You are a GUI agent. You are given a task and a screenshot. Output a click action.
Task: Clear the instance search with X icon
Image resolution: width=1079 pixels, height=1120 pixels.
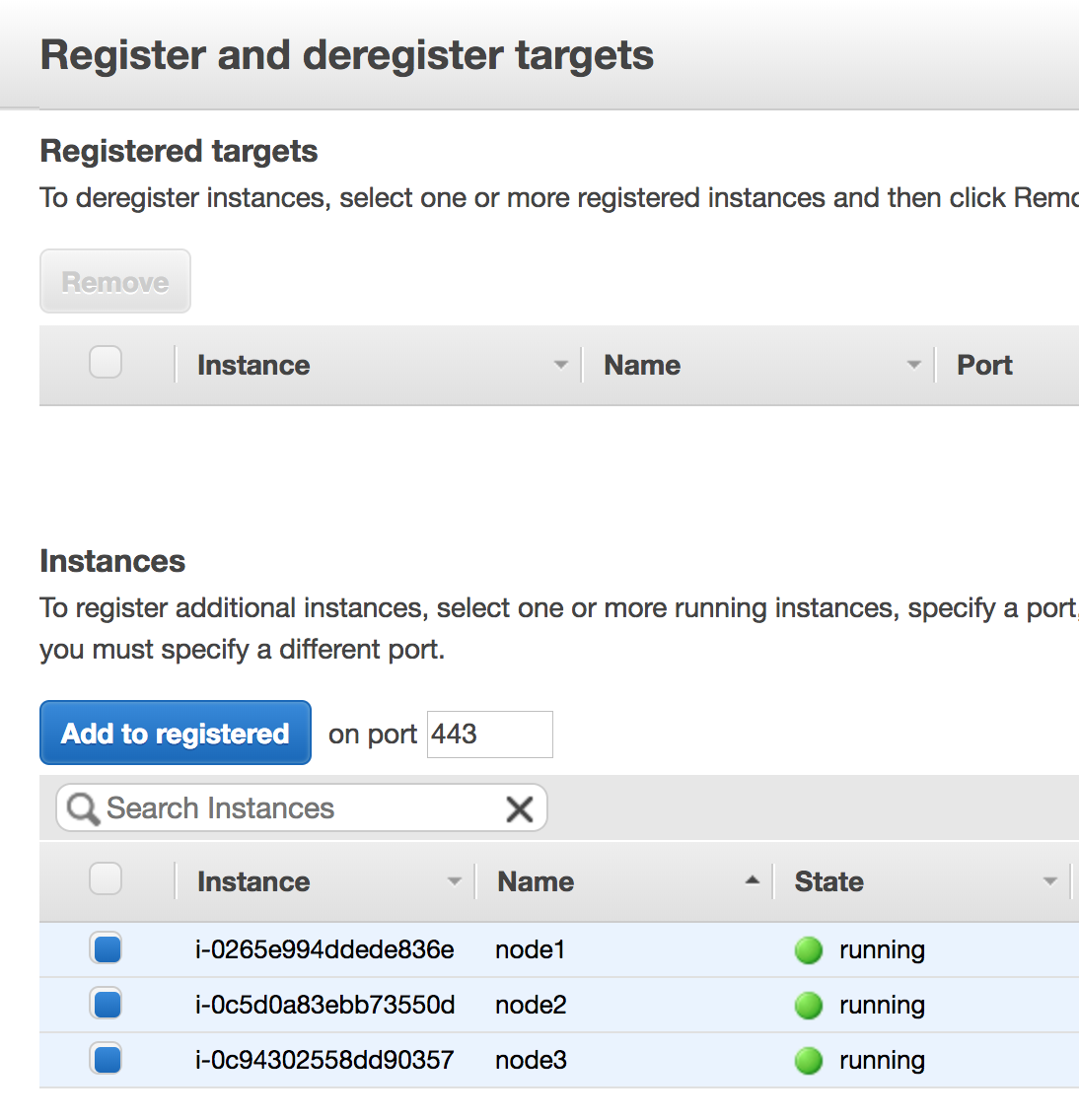tap(519, 809)
